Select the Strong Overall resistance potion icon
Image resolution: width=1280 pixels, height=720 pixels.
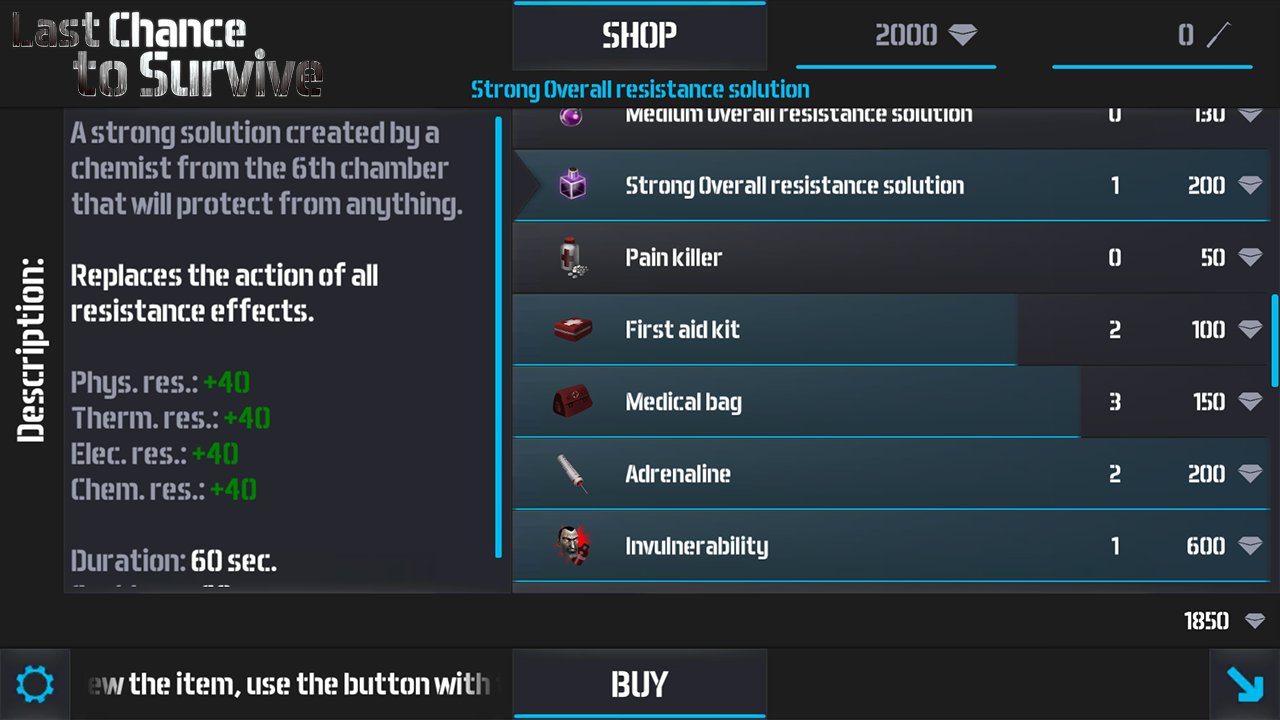click(573, 185)
